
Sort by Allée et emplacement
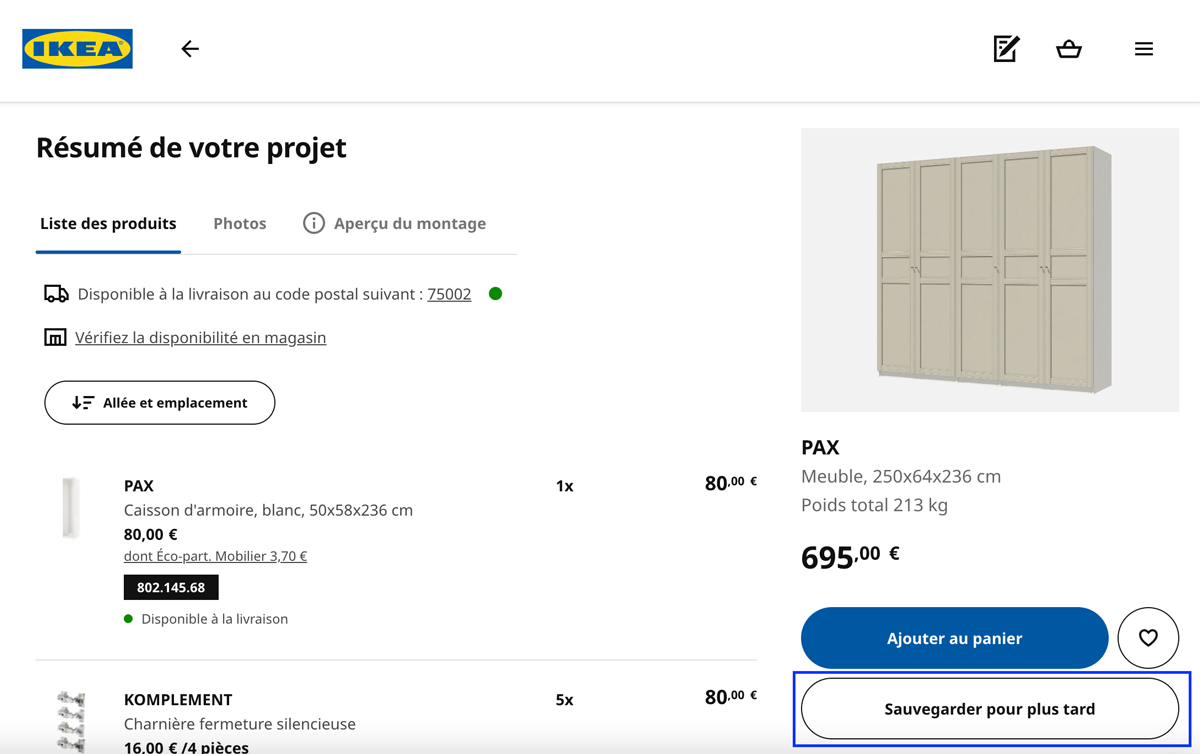(160, 403)
